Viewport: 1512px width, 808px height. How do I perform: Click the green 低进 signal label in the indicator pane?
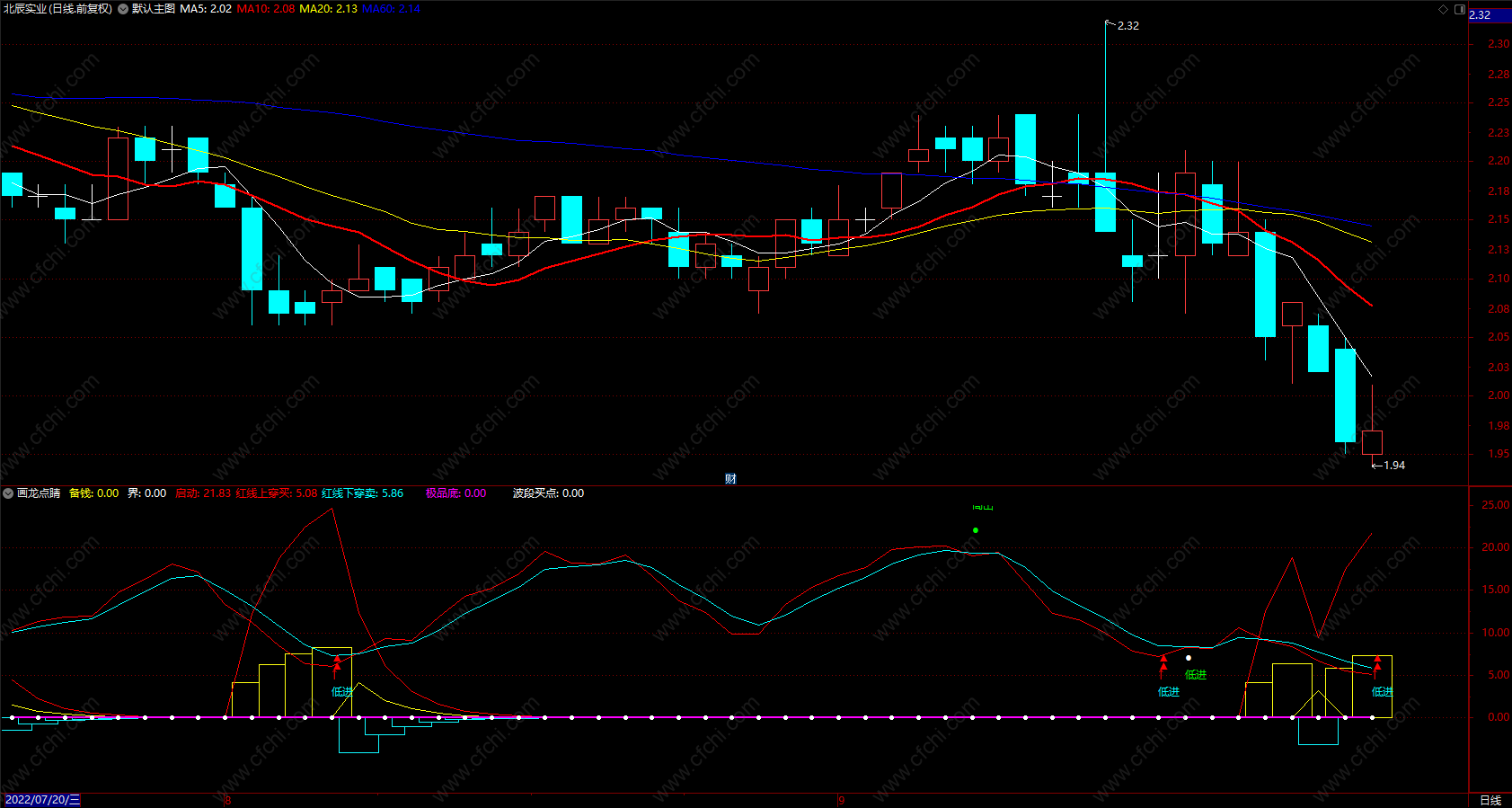click(1196, 675)
